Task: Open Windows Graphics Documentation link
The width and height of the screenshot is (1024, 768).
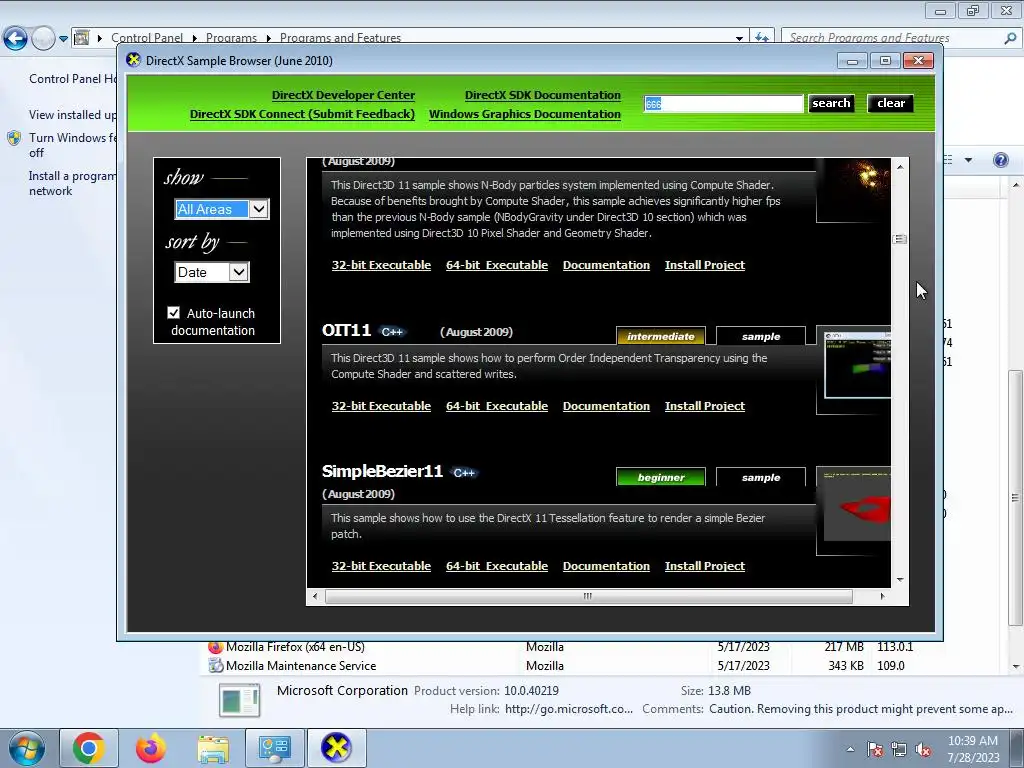Action: 525,114
